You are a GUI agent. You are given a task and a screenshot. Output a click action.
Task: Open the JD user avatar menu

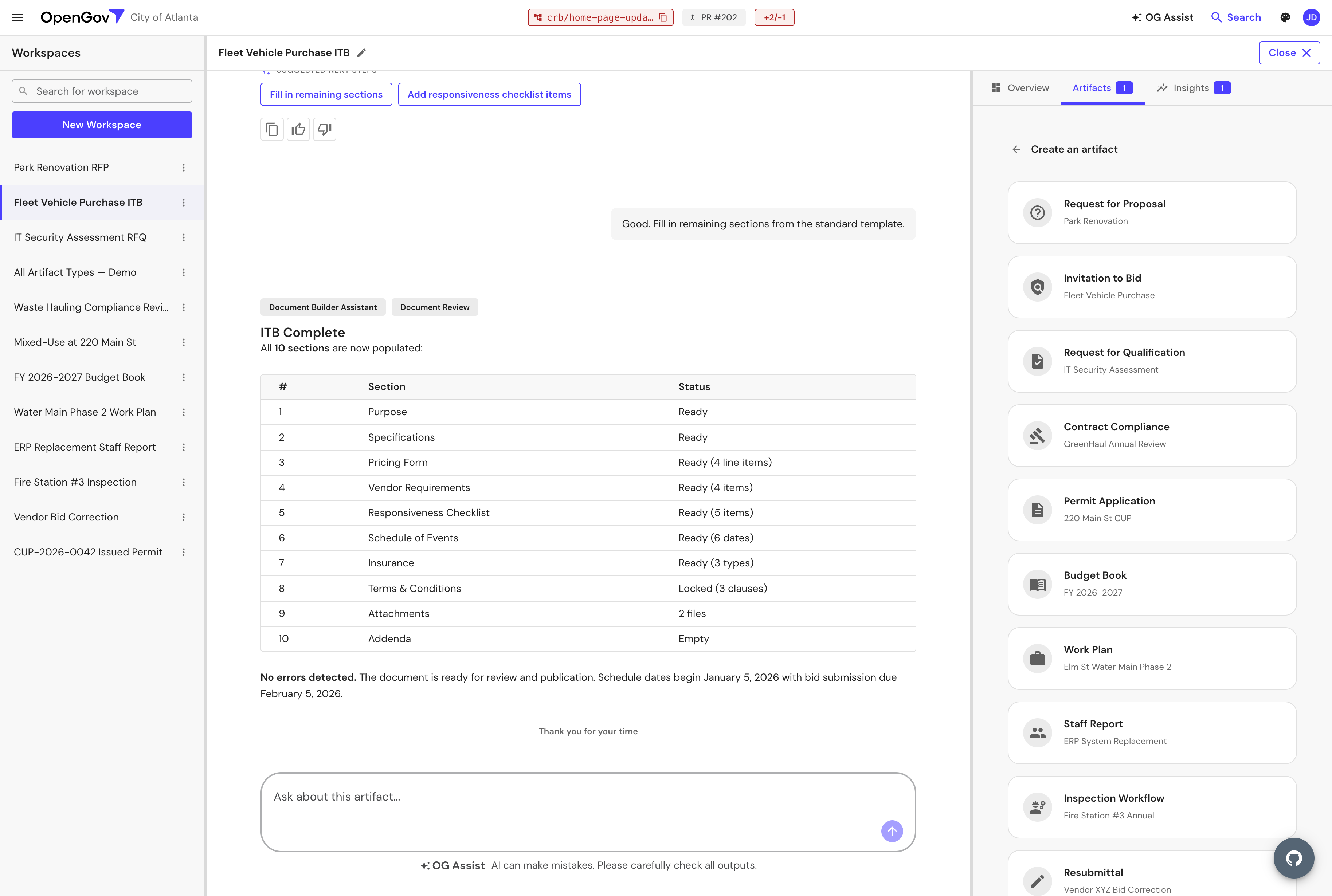1312,18
